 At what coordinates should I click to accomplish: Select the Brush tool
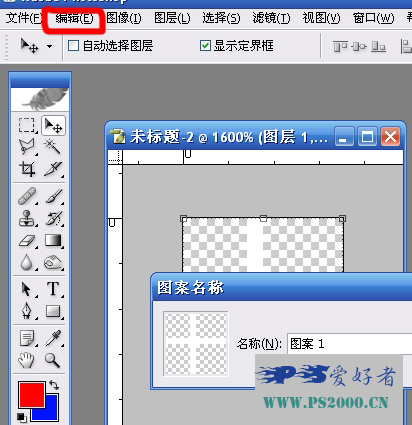click(x=54, y=196)
